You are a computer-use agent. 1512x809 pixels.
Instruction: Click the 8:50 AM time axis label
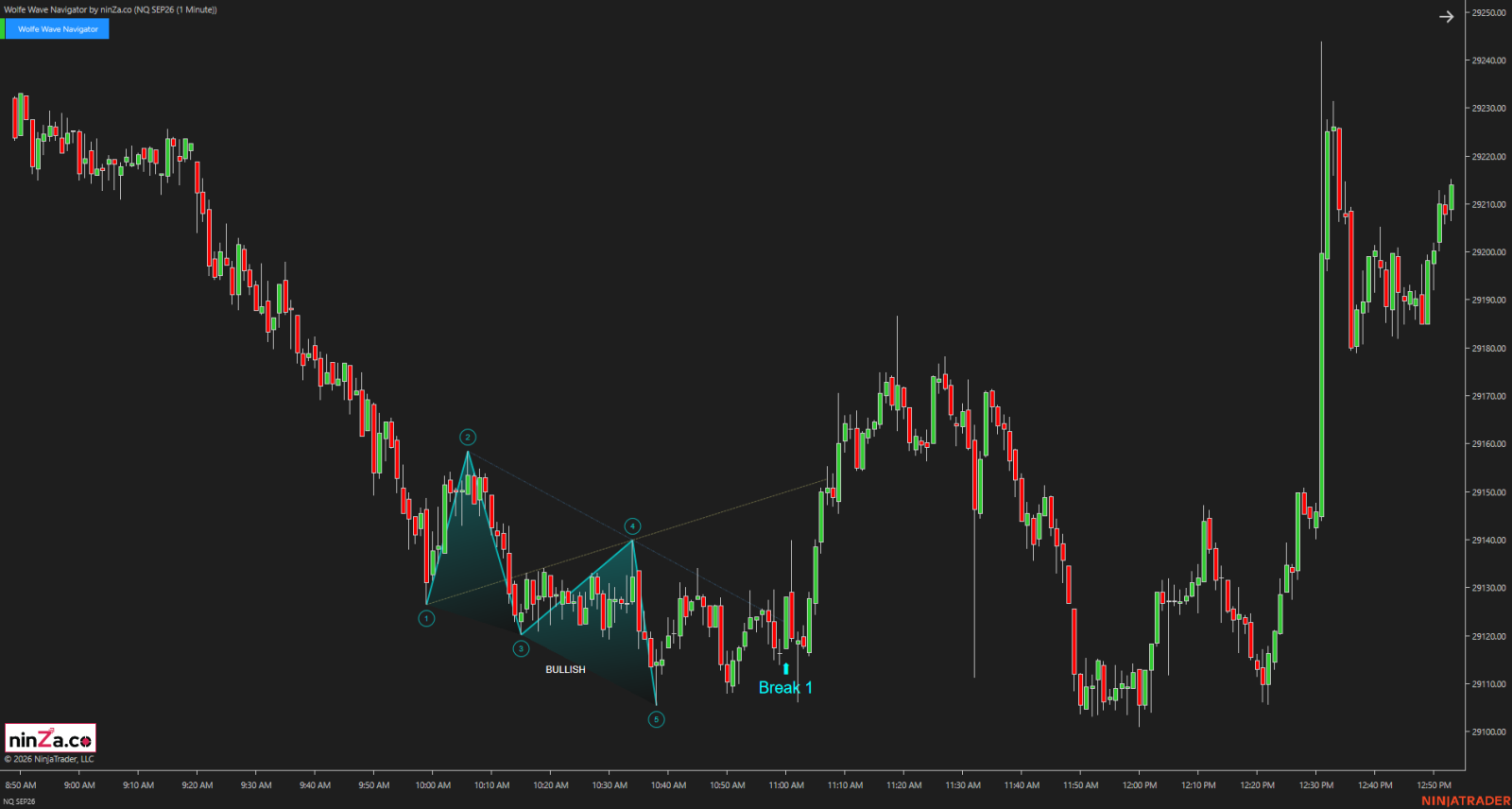[21, 785]
